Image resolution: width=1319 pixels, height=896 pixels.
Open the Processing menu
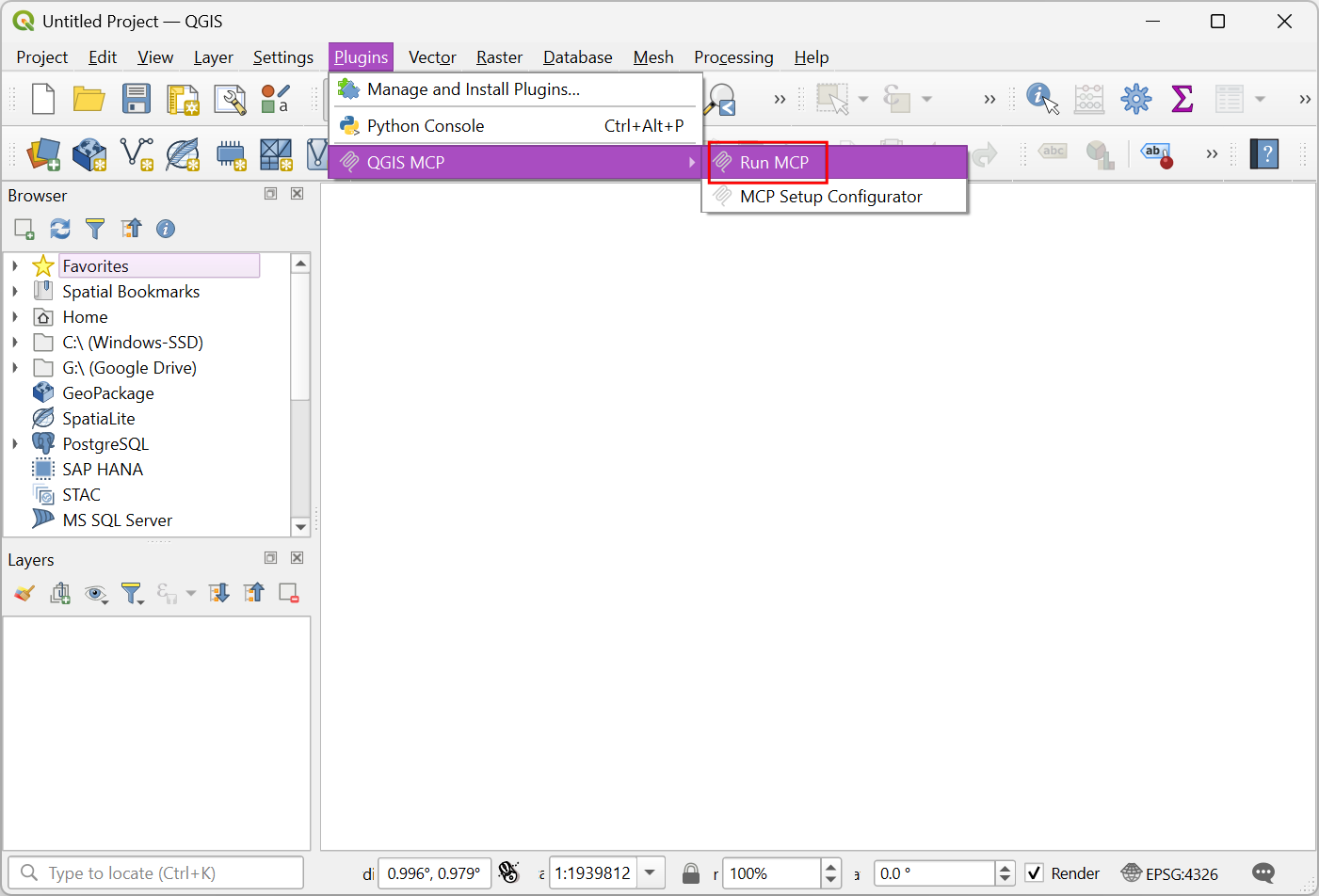(x=733, y=57)
